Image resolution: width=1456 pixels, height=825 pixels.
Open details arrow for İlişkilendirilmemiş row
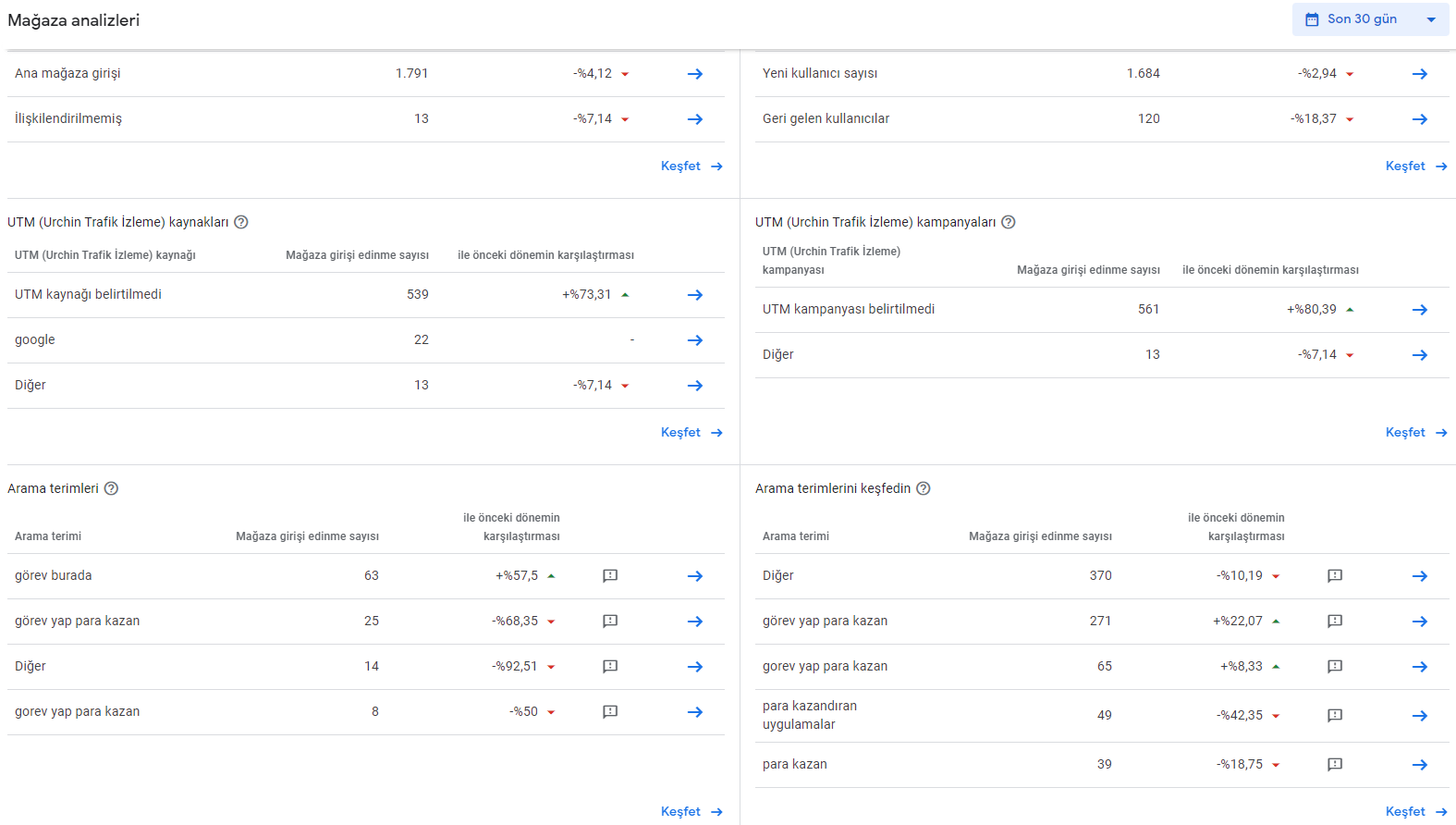tap(695, 119)
